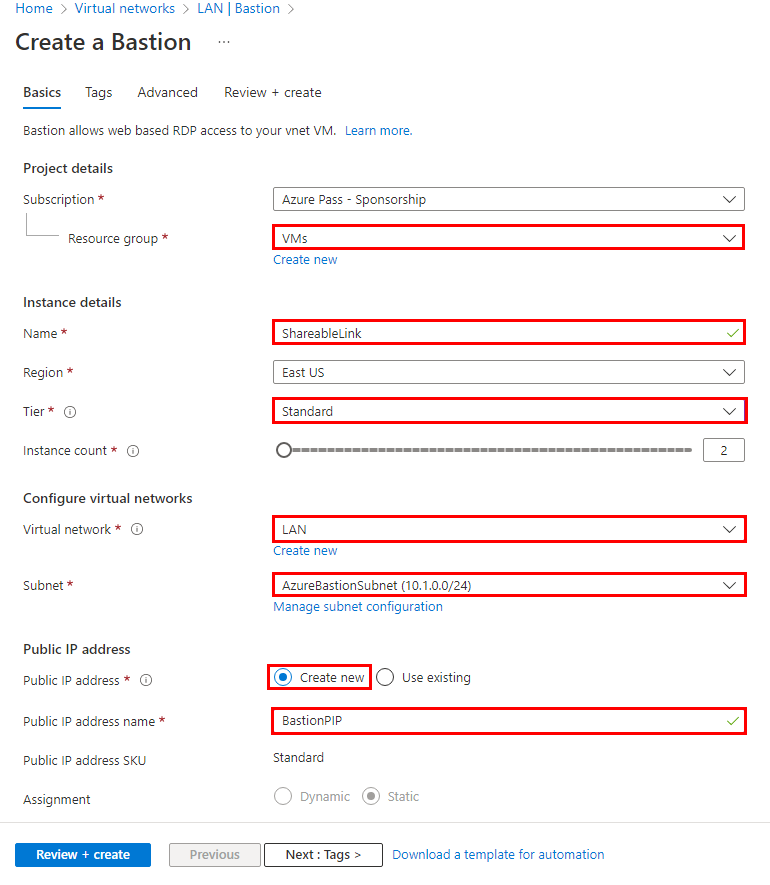Expand the Tier dropdown set to Standard

(x=509, y=411)
